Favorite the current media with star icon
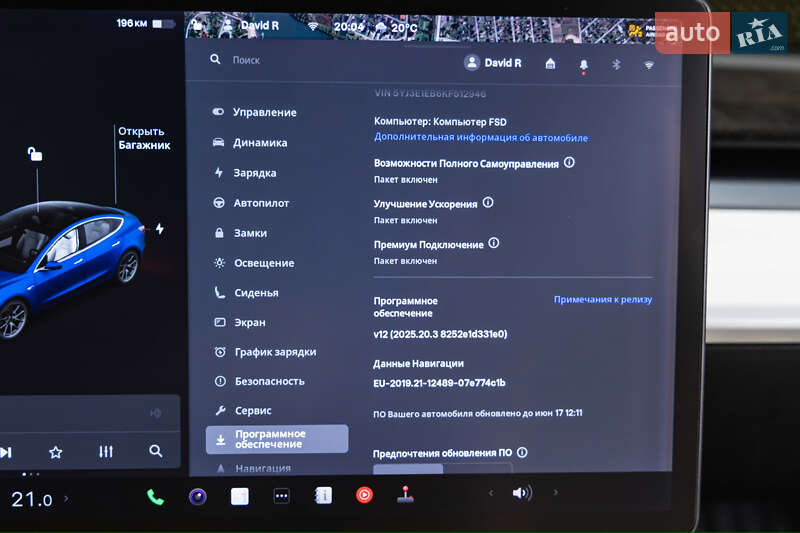The image size is (800, 533). [x=56, y=452]
